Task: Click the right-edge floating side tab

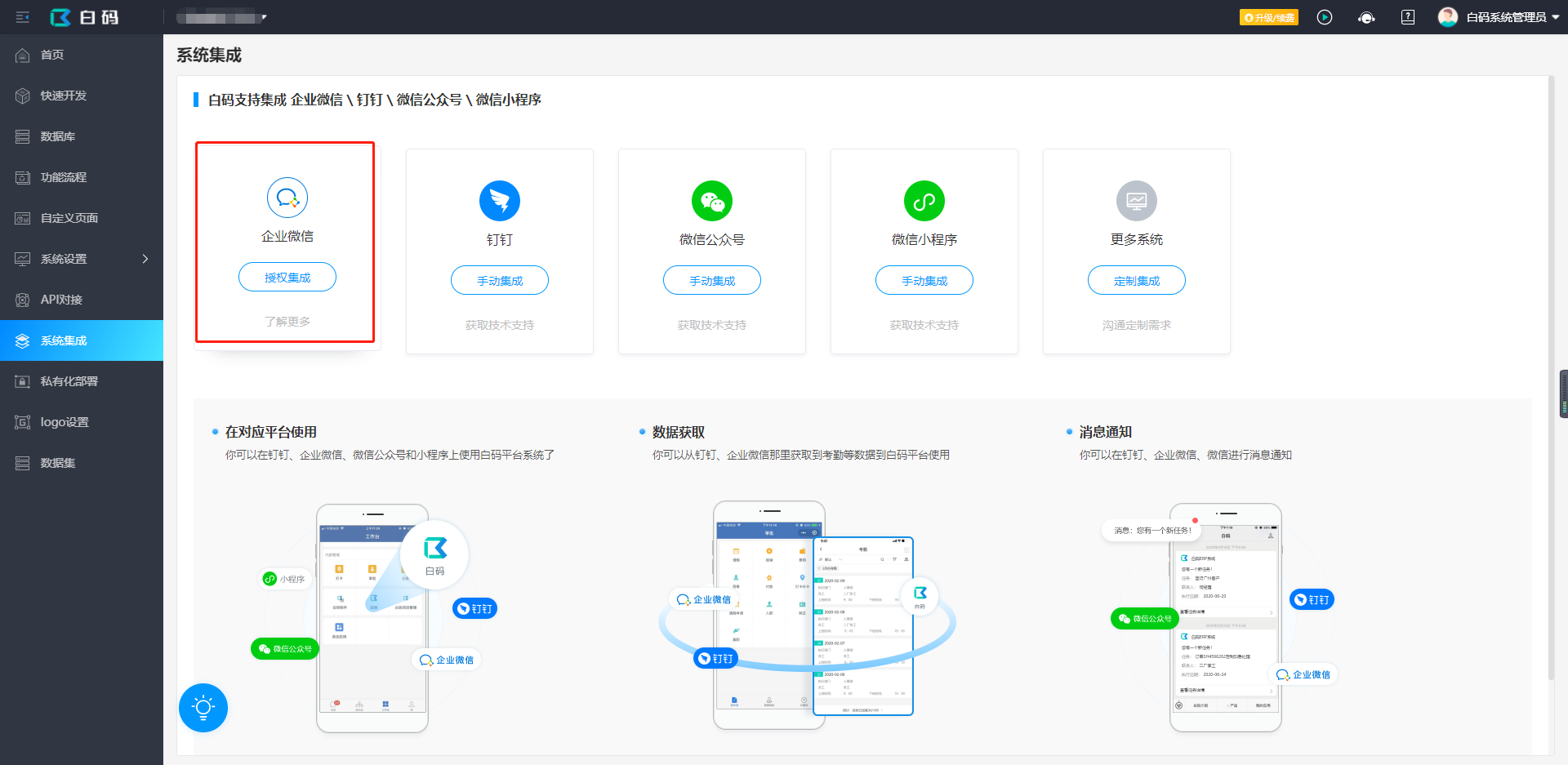Action: [x=1563, y=394]
